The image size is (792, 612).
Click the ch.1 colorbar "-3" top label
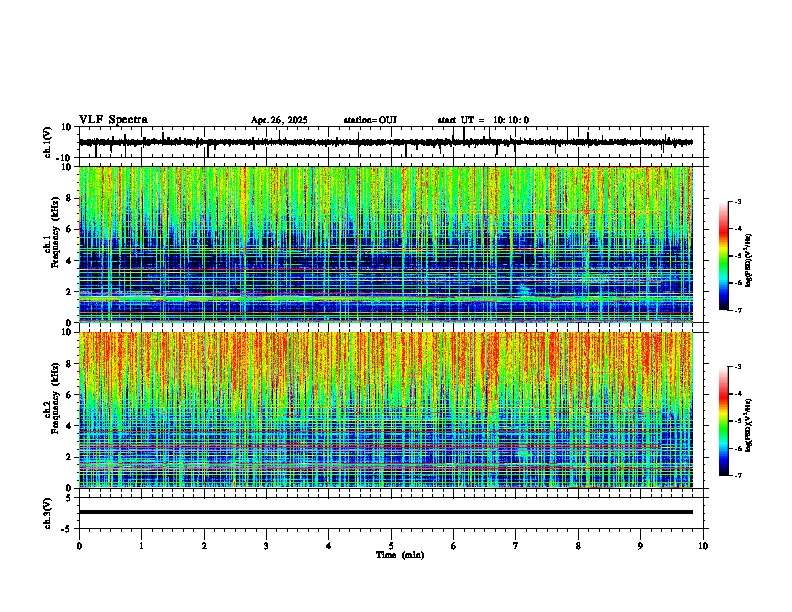[x=737, y=201]
